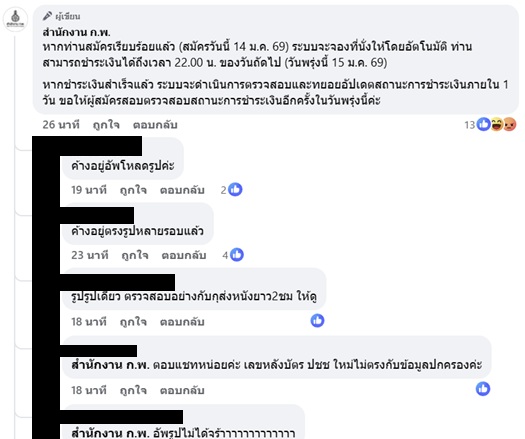
Task: Click ตอบกลับ under ค้างอยู่อัพโหลดรูปค่ะ comment
Action: pyautogui.click(x=182, y=190)
